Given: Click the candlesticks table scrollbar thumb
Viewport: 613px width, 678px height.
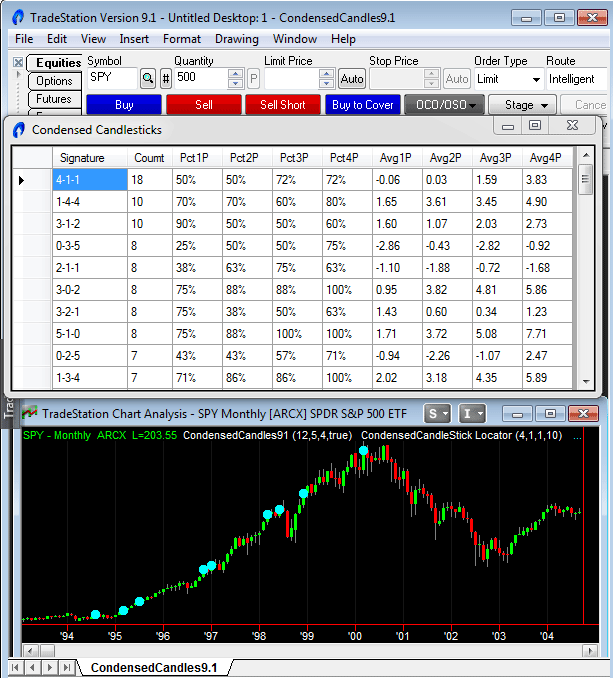Looking at the screenshot, I should 585,179.
